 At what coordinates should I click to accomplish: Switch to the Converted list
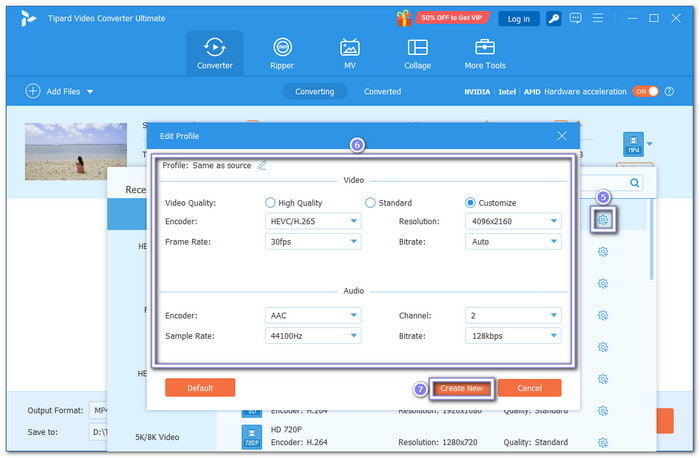pyautogui.click(x=382, y=92)
